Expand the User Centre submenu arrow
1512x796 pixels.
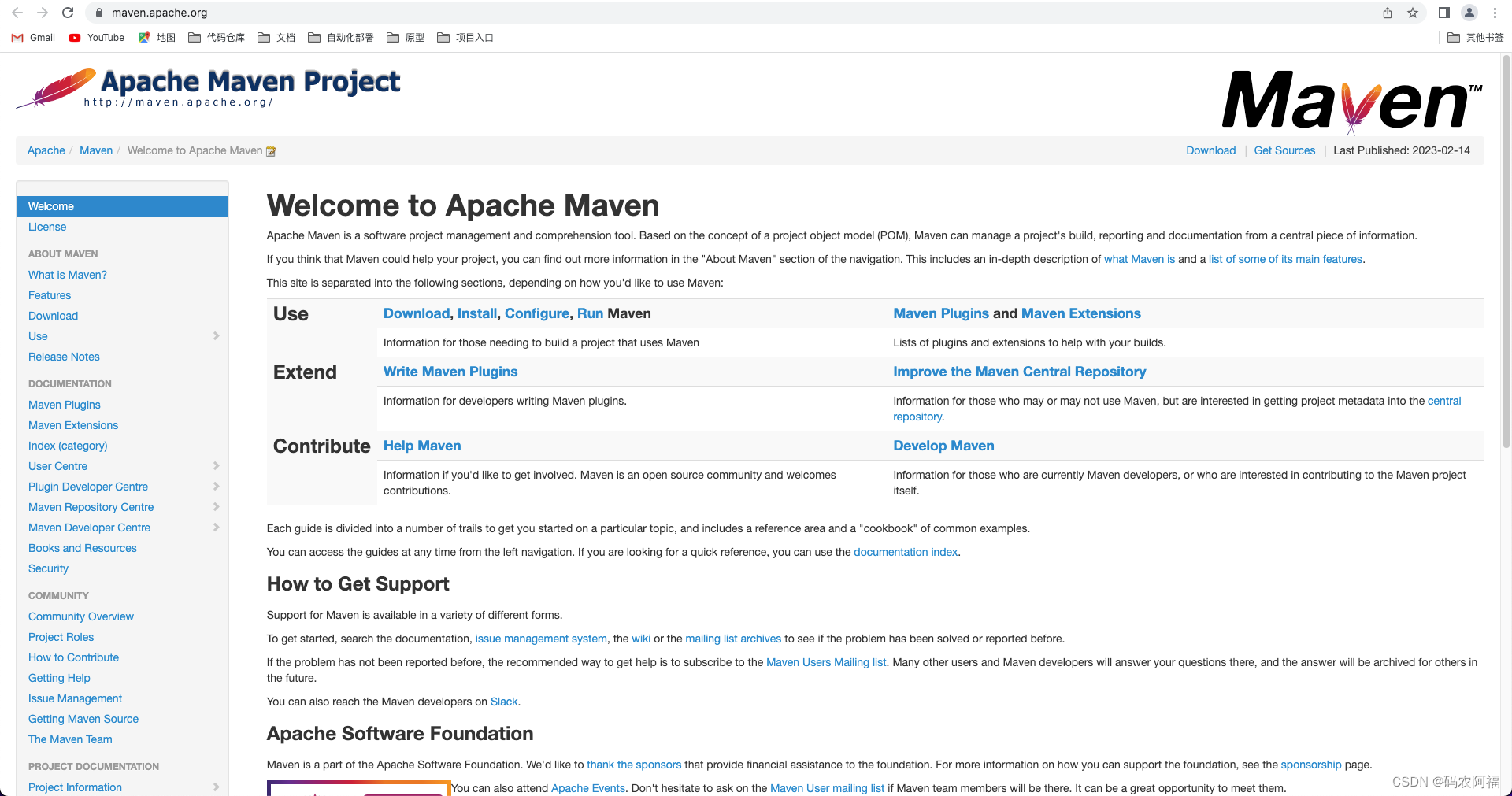(x=216, y=466)
